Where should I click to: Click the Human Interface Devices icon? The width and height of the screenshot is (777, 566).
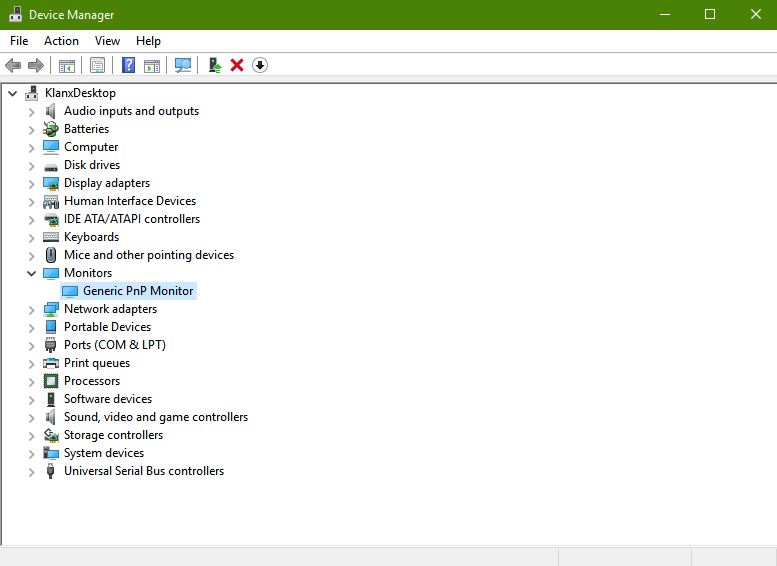(x=51, y=202)
